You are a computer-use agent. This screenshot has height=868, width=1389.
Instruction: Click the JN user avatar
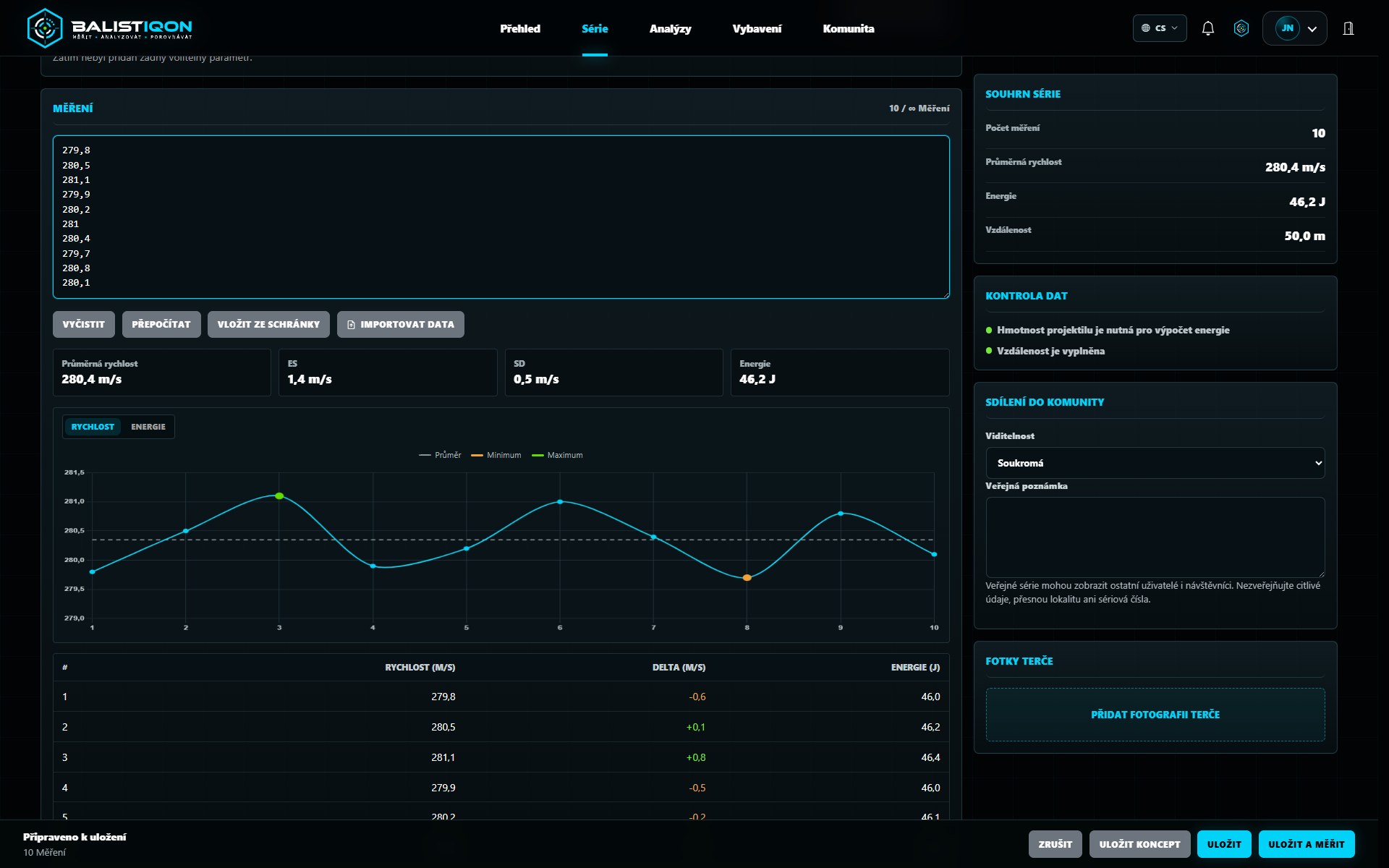1287,28
